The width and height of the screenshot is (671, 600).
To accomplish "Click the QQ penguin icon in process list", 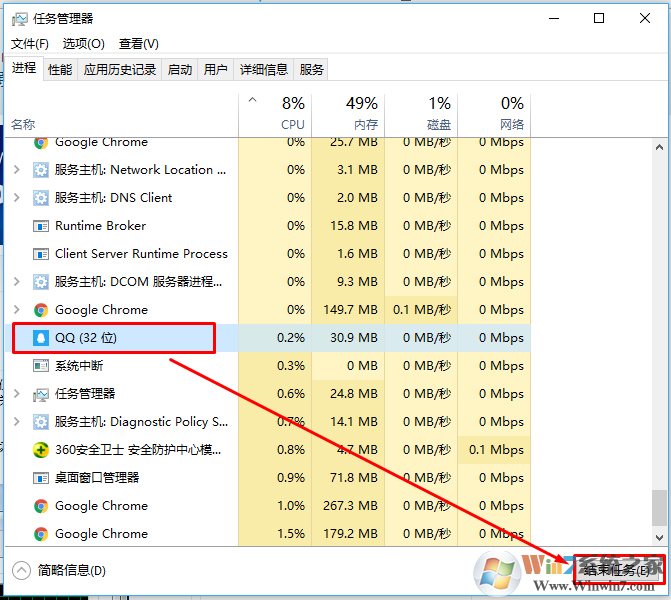I will pos(41,338).
